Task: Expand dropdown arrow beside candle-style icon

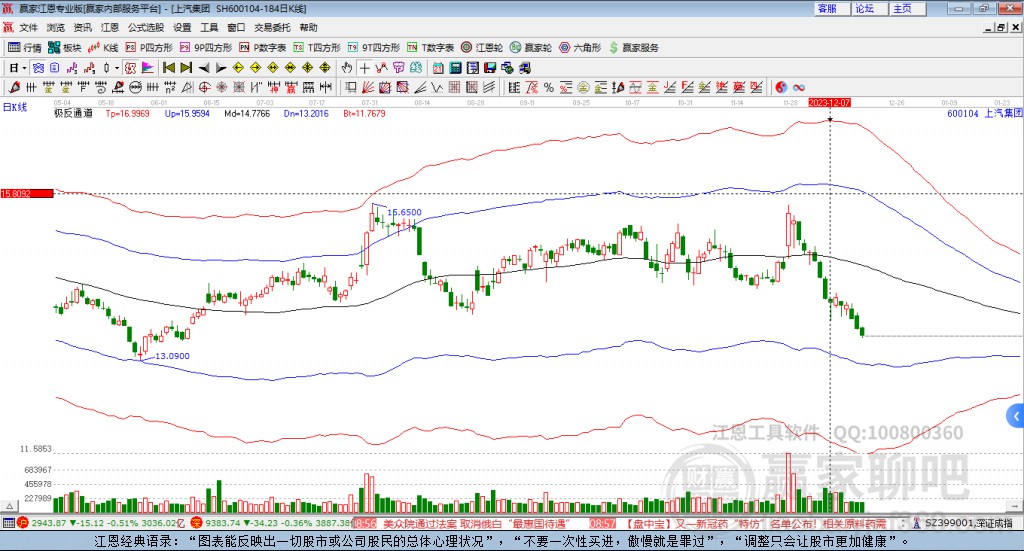Action: coord(116,68)
